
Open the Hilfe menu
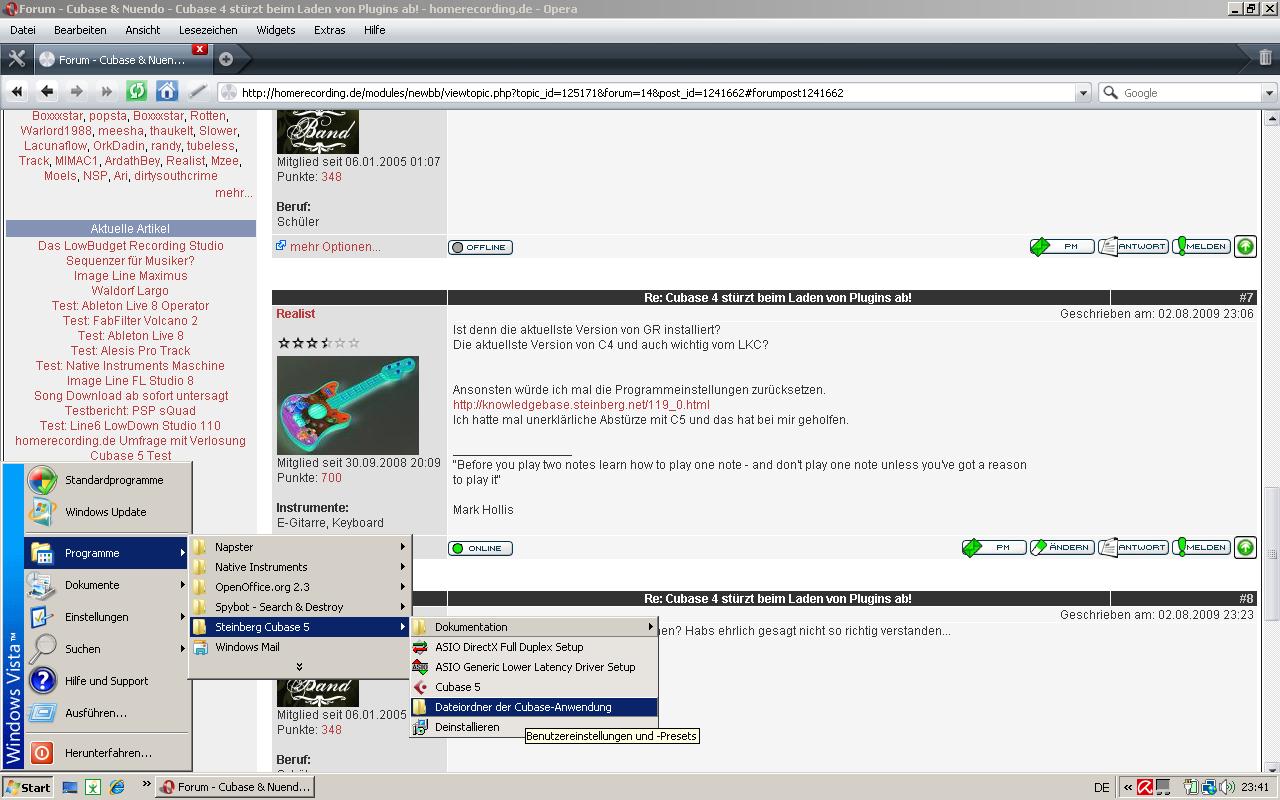(x=375, y=30)
